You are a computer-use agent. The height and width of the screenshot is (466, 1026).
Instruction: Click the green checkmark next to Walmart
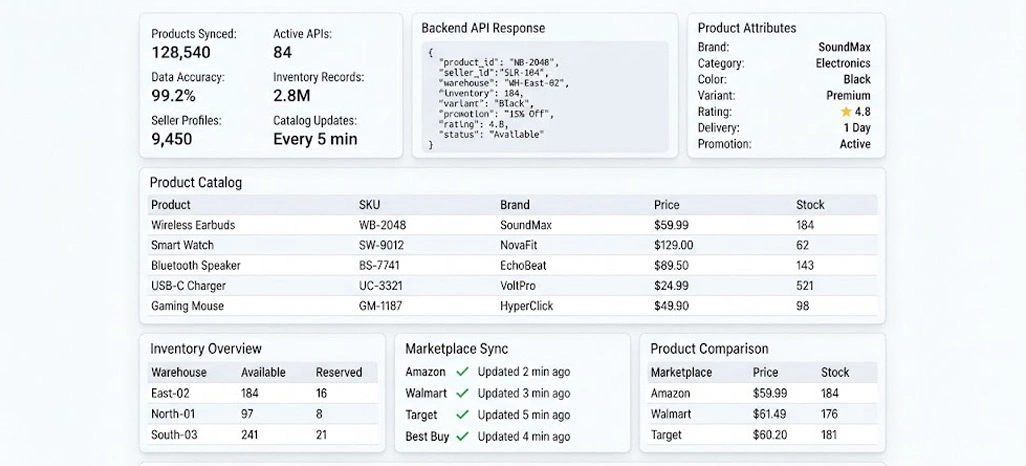463,393
